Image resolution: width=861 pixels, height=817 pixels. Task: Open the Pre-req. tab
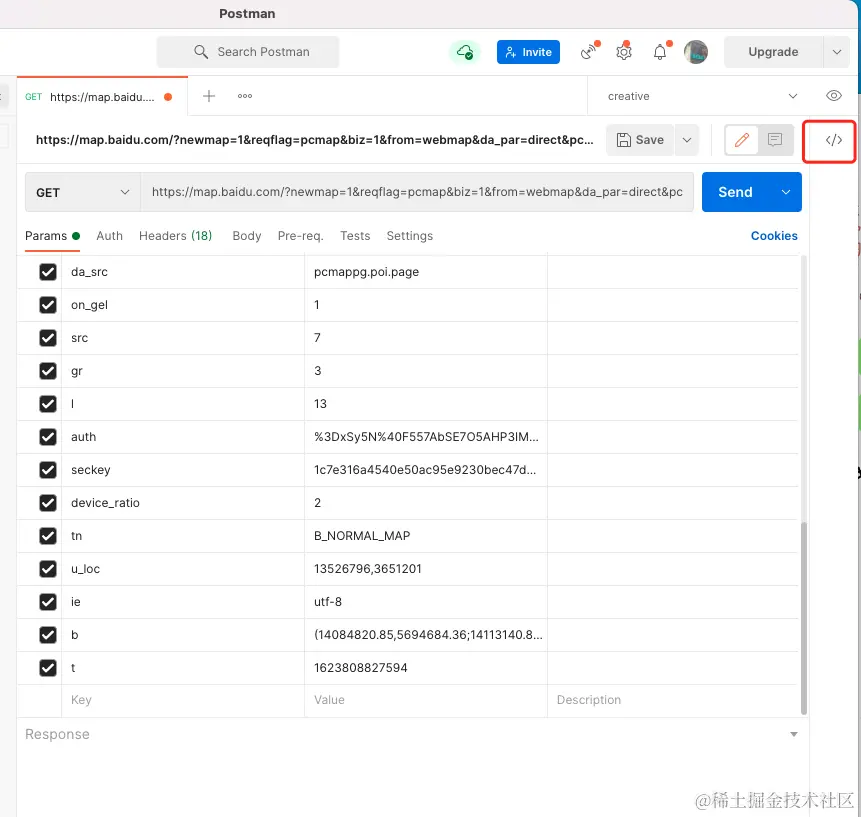point(300,236)
